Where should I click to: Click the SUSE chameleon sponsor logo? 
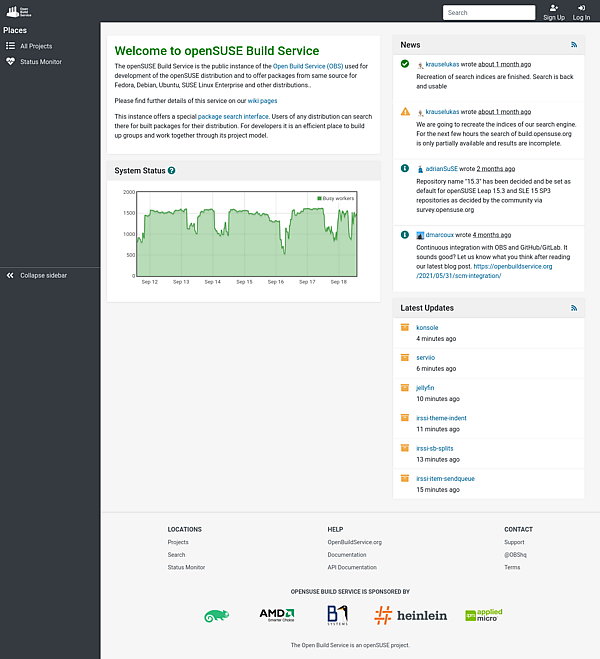[216, 616]
